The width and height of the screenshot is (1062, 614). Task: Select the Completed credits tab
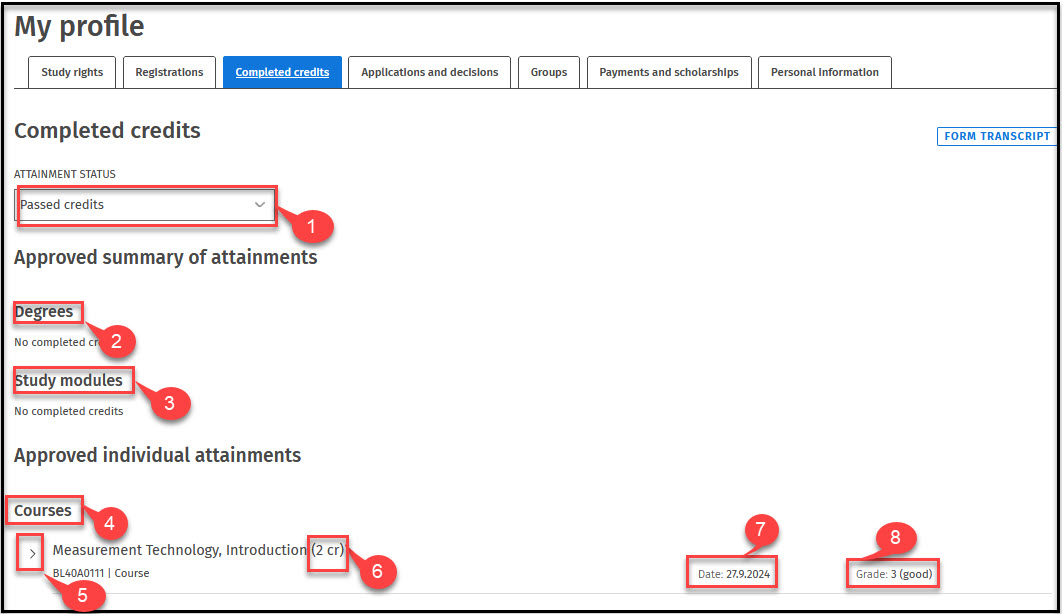click(x=282, y=72)
